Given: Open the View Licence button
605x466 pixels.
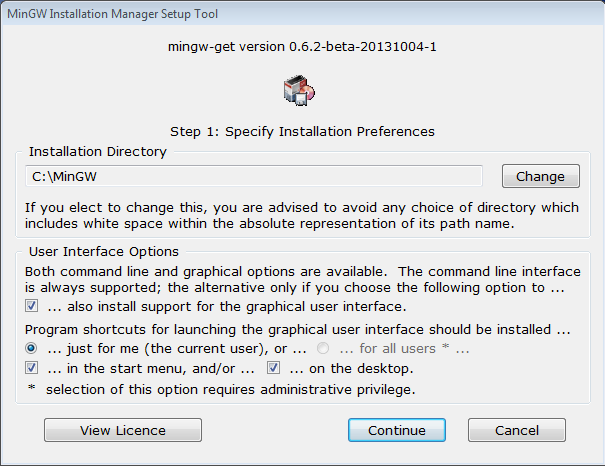Looking at the screenshot, I should (123, 430).
